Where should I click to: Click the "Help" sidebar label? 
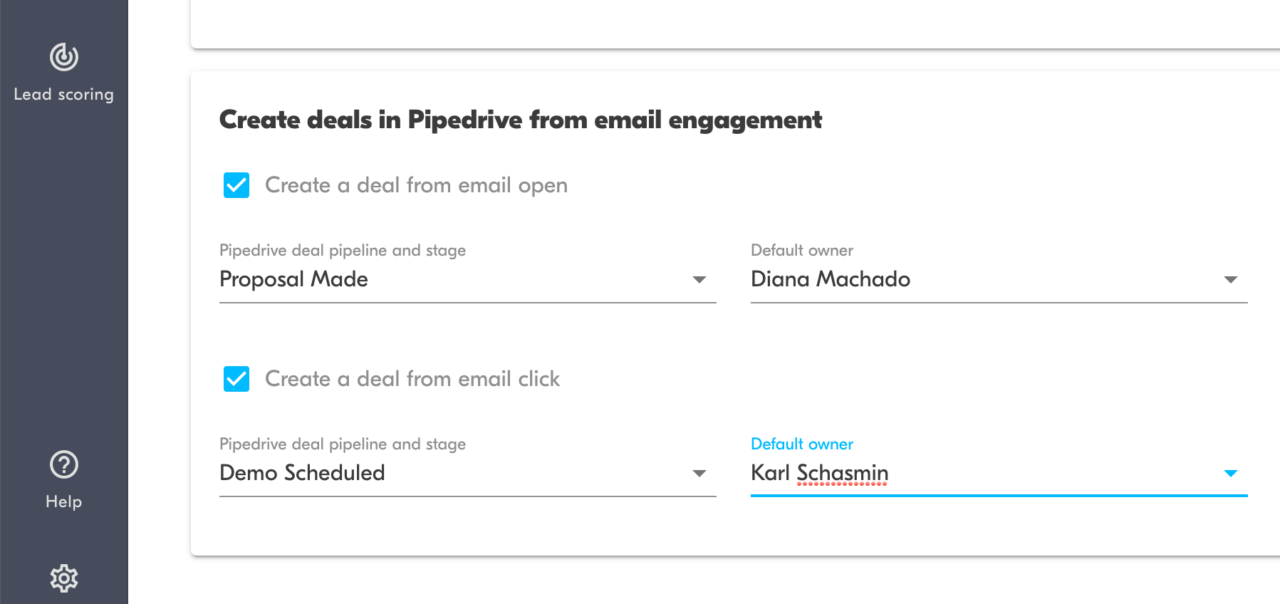click(x=63, y=501)
